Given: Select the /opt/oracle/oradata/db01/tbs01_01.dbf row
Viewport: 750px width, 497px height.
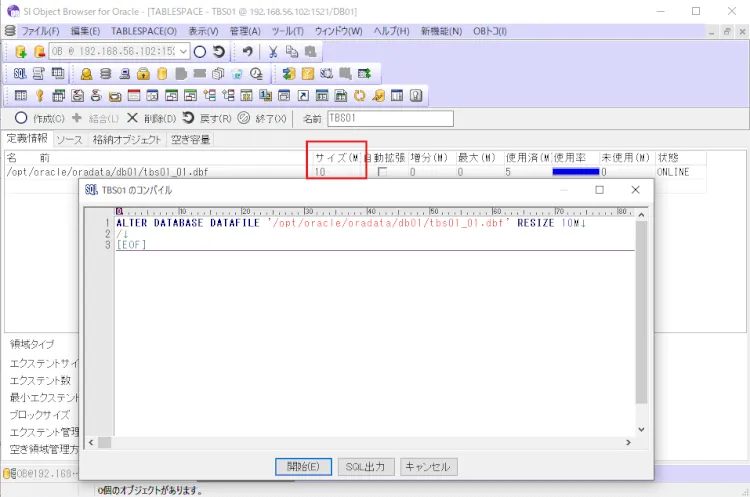Looking at the screenshot, I should [355, 172].
